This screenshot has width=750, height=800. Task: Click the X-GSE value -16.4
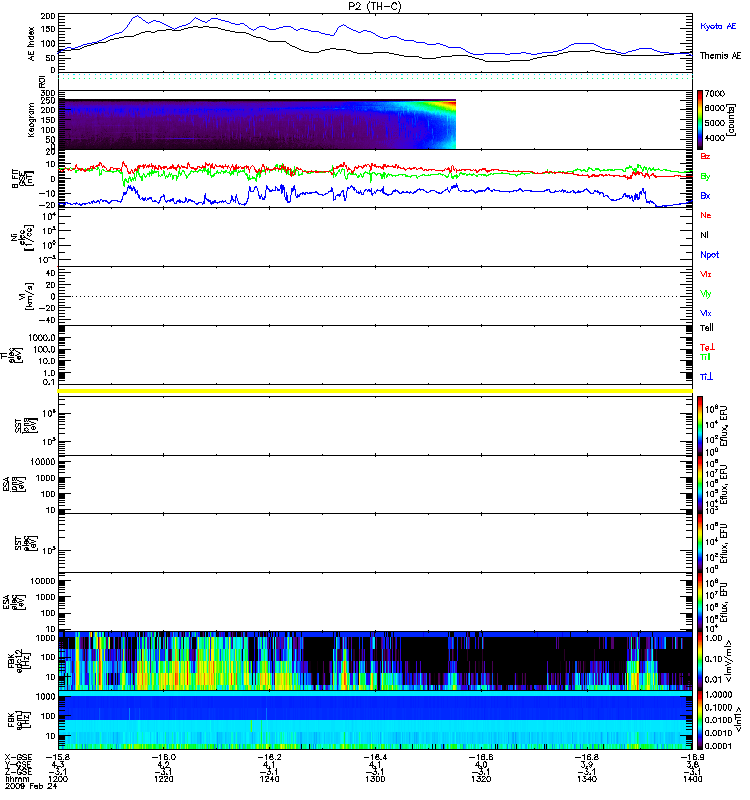[375, 758]
